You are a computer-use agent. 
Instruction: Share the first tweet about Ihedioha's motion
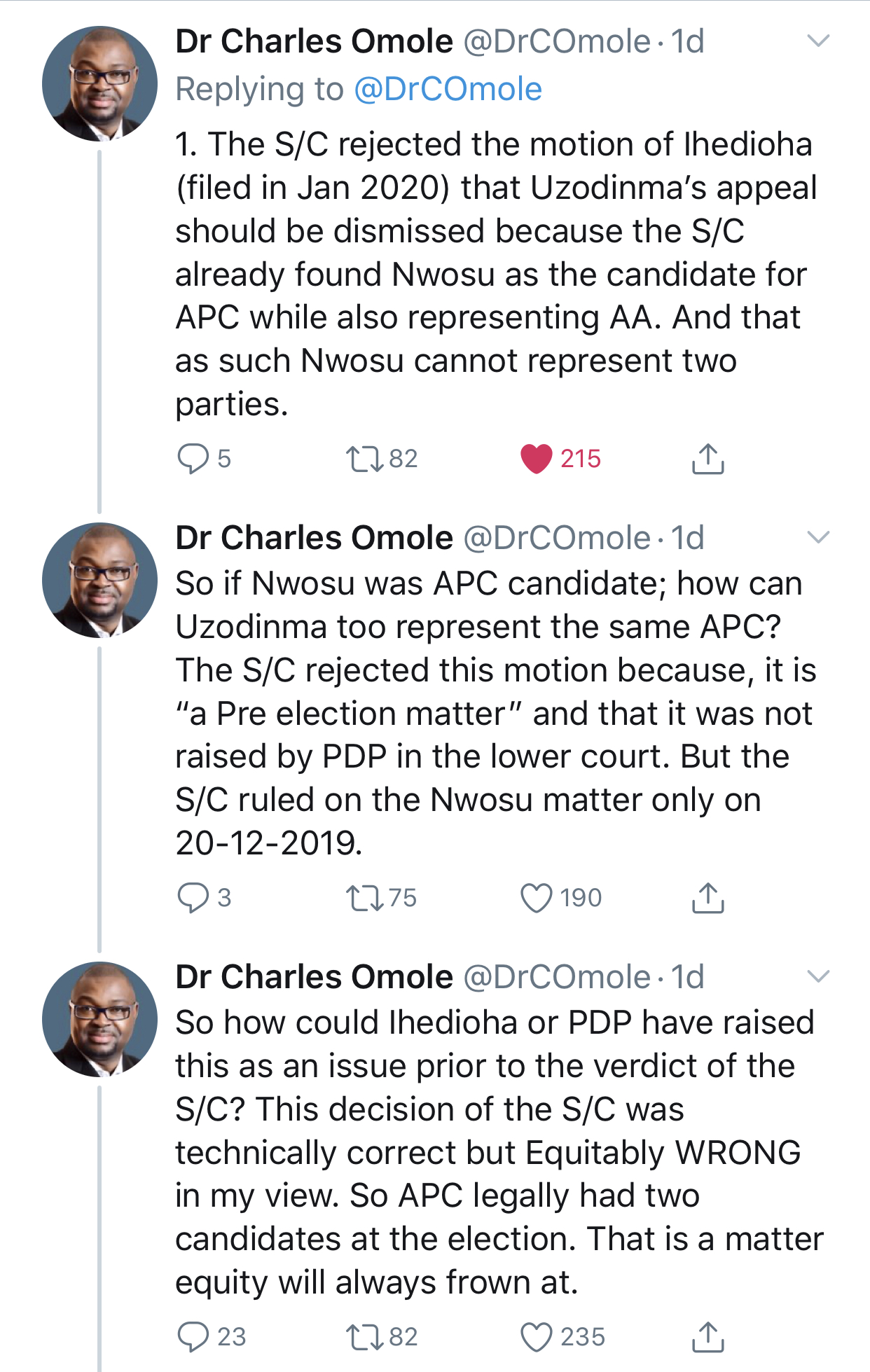[707, 459]
